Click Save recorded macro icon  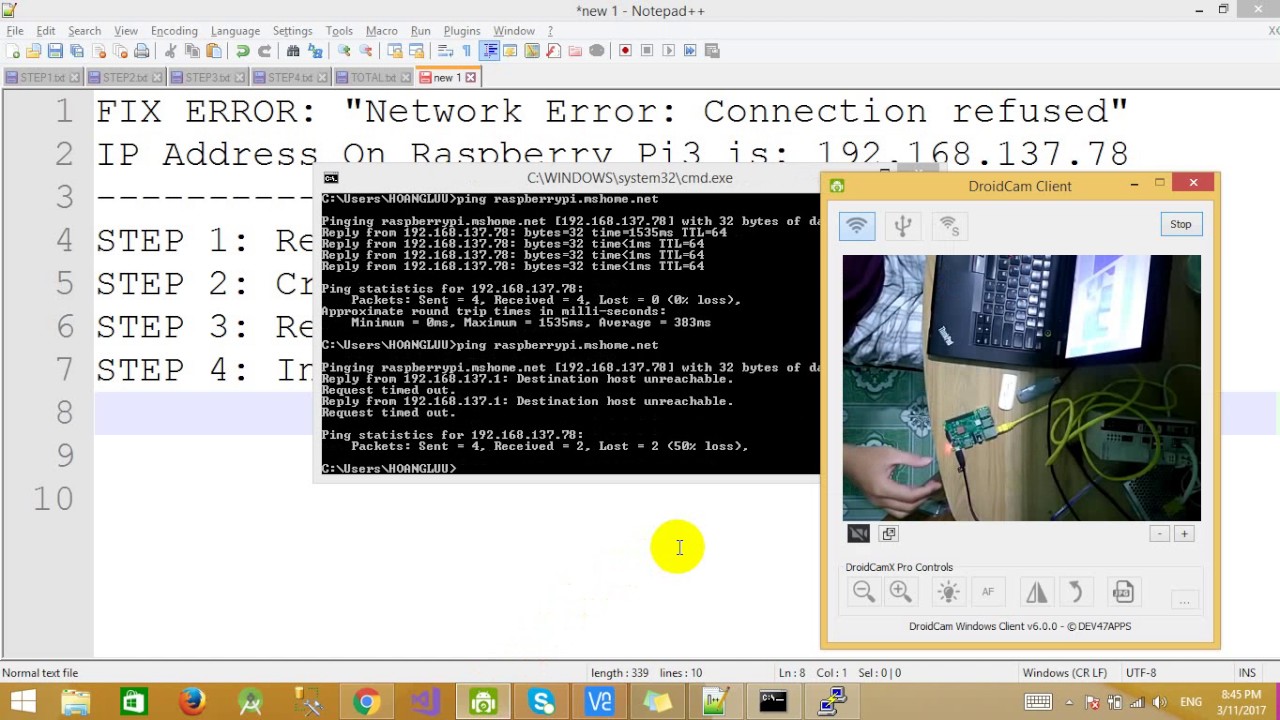click(x=711, y=50)
